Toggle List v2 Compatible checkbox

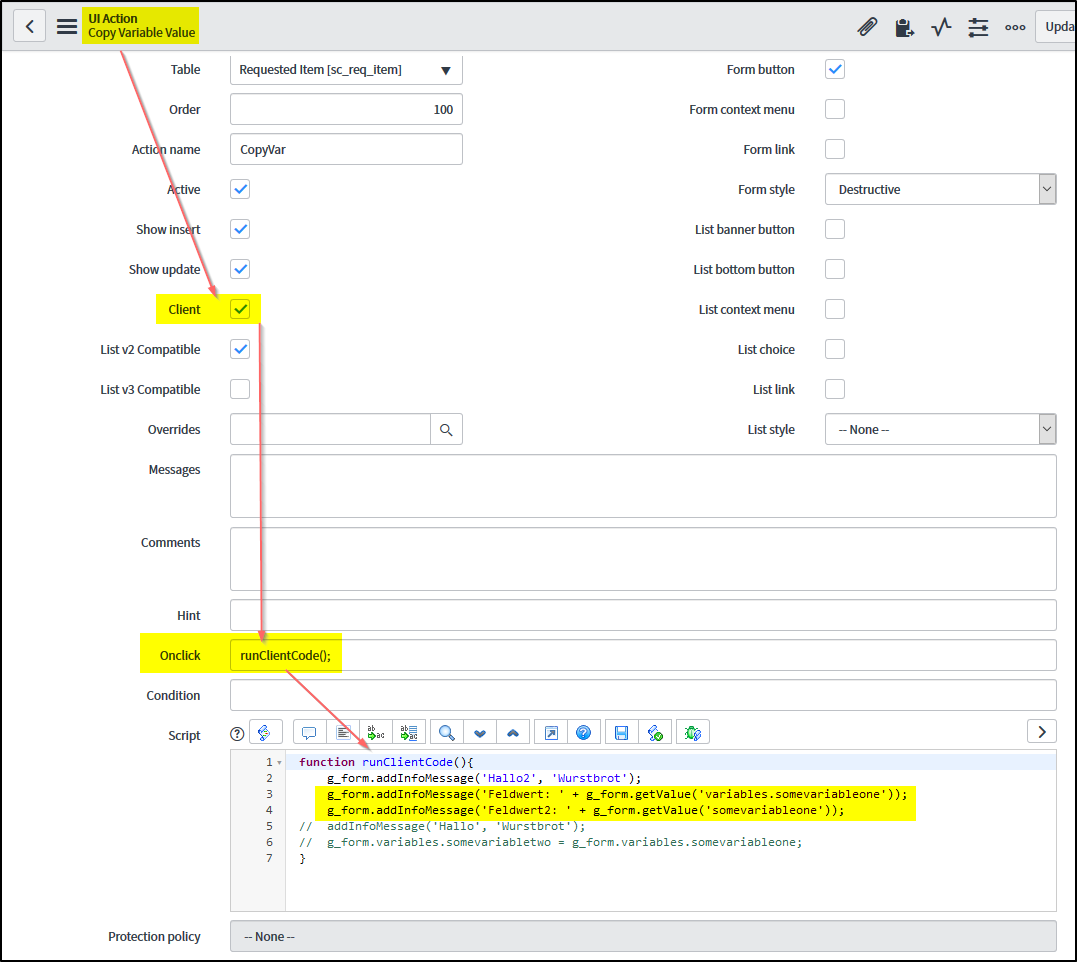click(x=240, y=350)
